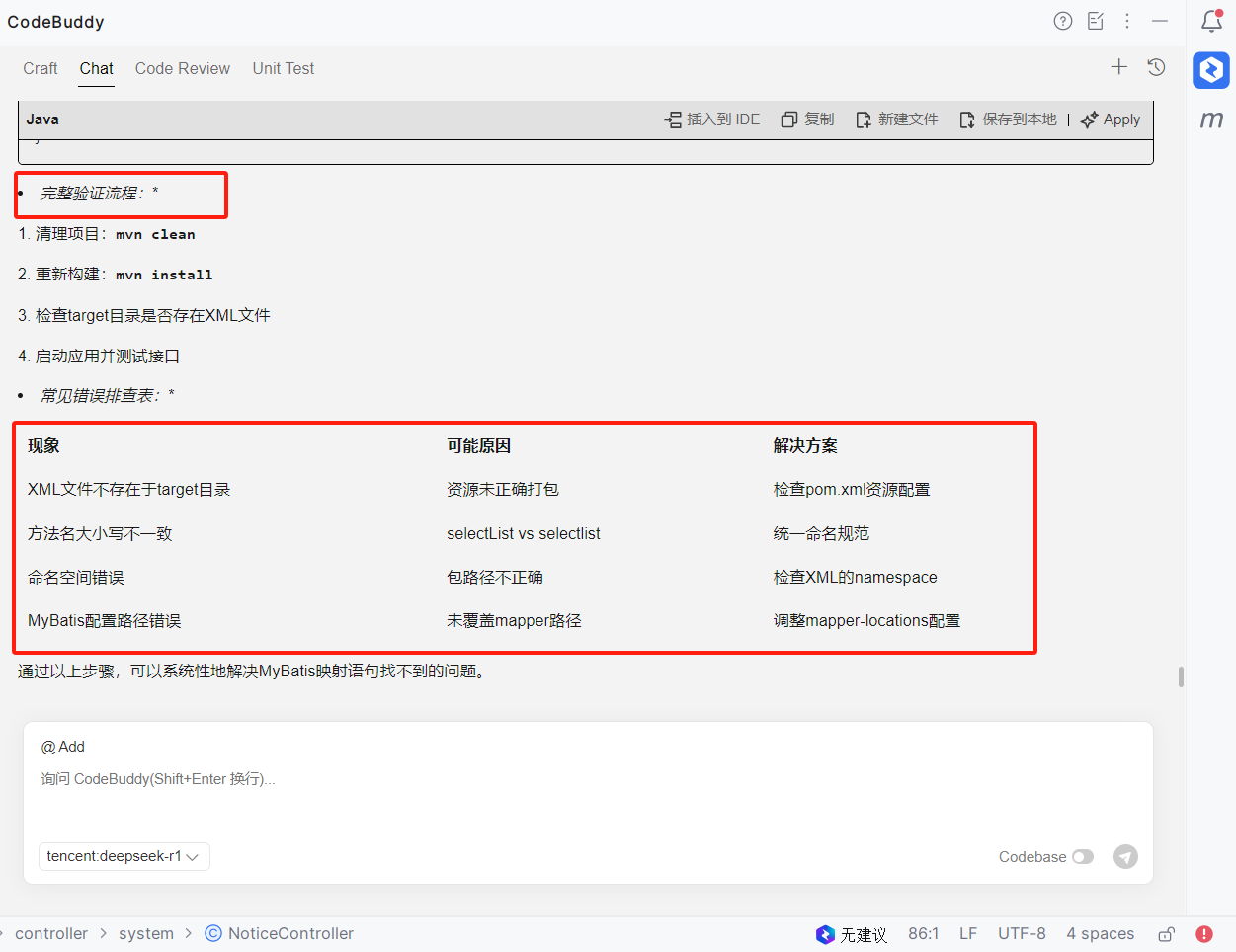Click cell selectList vs selectlist
1236x952 pixels.
[x=524, y=533]
